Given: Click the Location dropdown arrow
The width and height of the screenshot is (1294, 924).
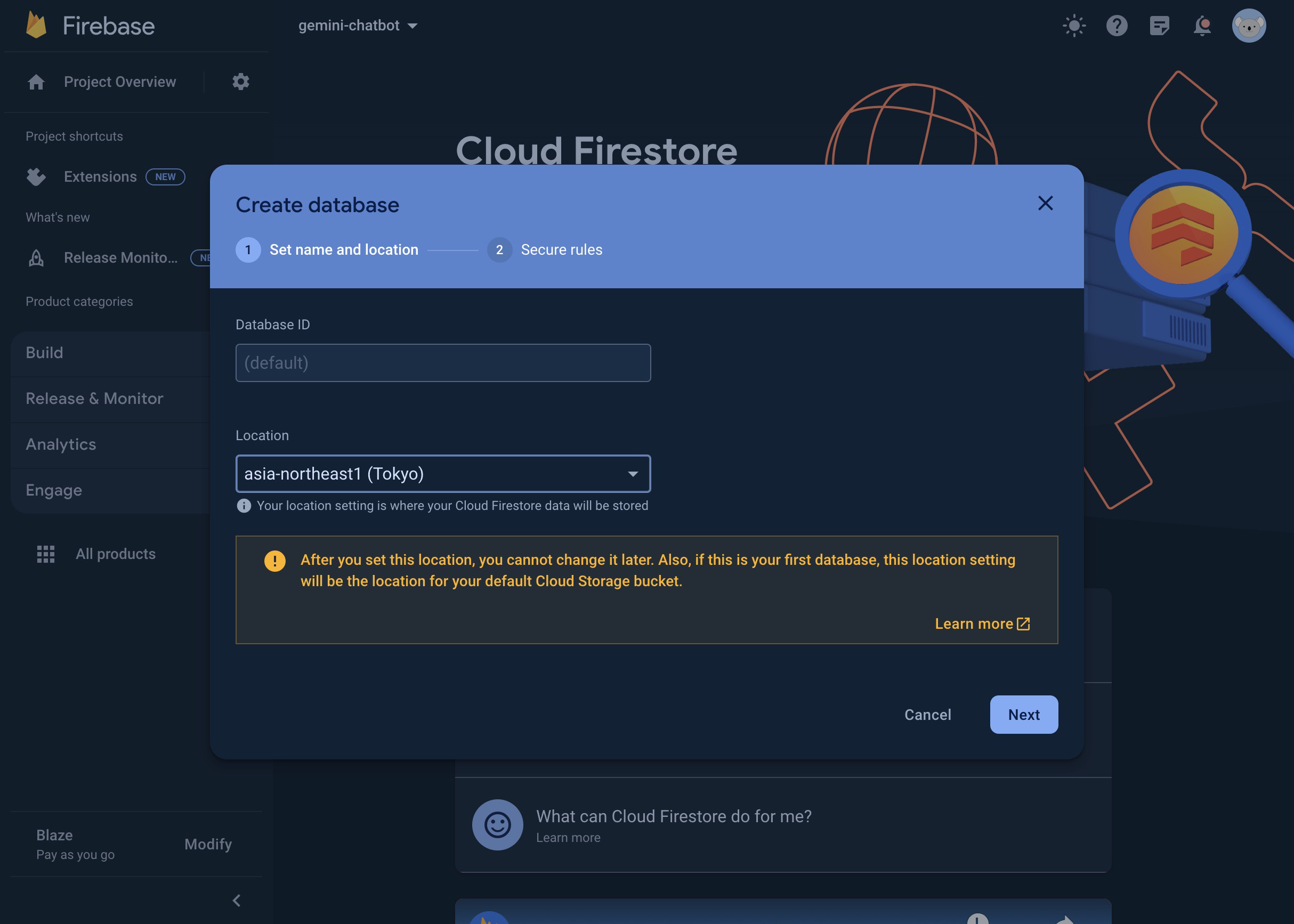Looking at the screenshot, I should [632, 474].
